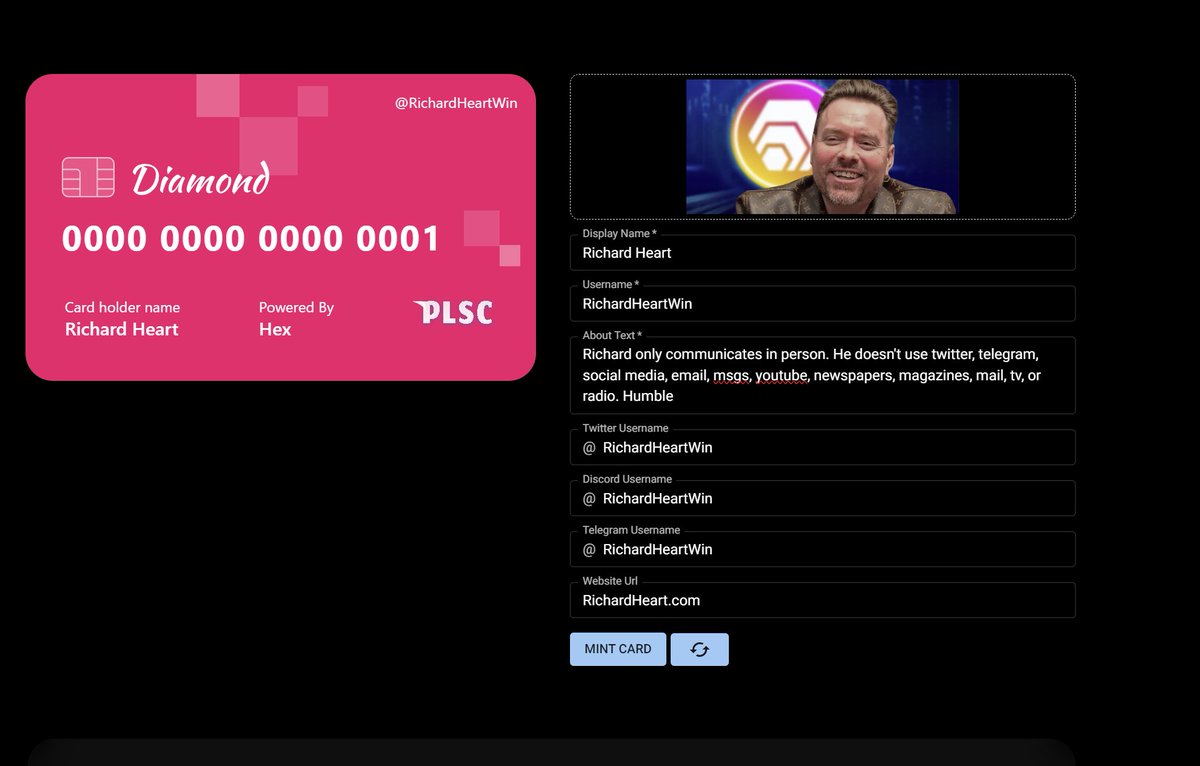Select the Discord Username field
Image resolution: width=1200 pixels, height=766 pixels.
click(823, 499)
